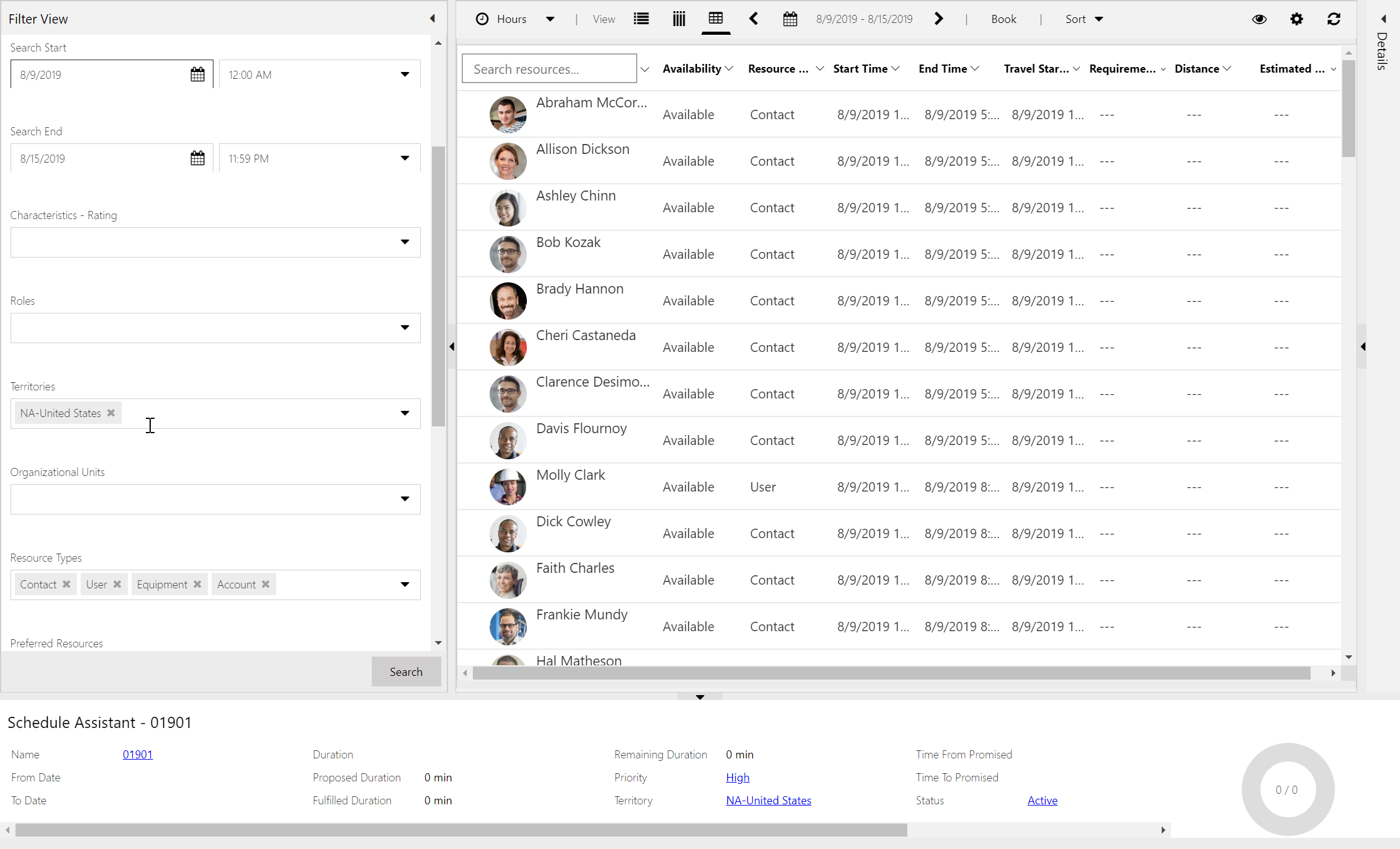This screenshot has width=1400, height=849.
Task: Expand the Characteristics - Rating dropdown
Action: (x=406, y=241)
